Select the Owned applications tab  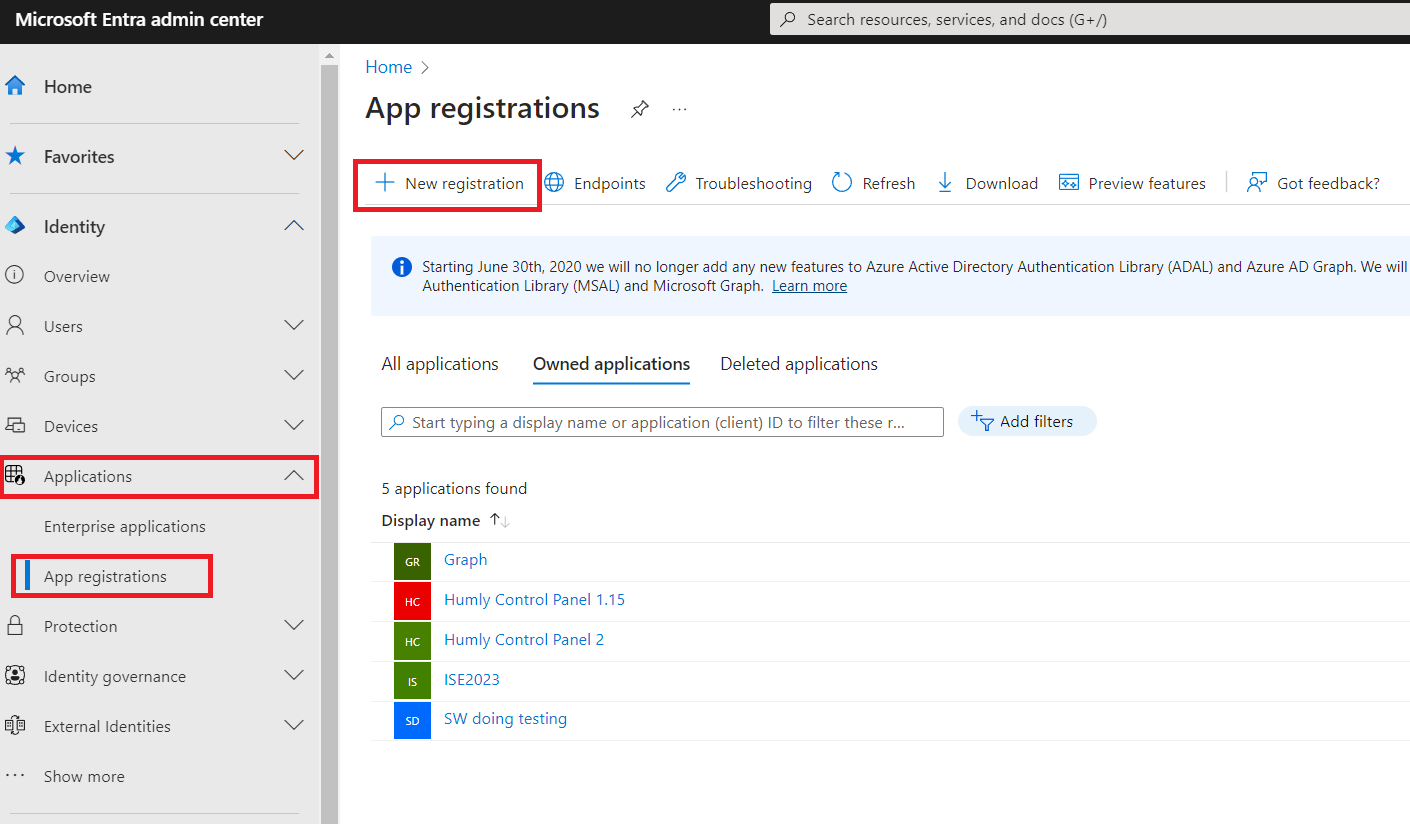click(x=611, y=364)
